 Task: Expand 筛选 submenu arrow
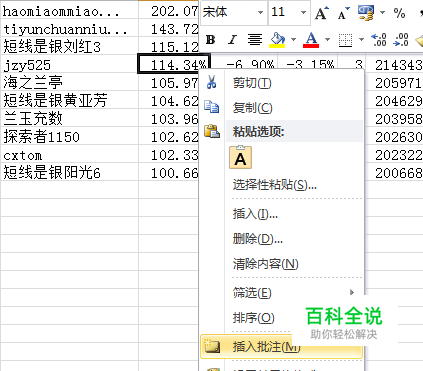click(x=352, y=292)
